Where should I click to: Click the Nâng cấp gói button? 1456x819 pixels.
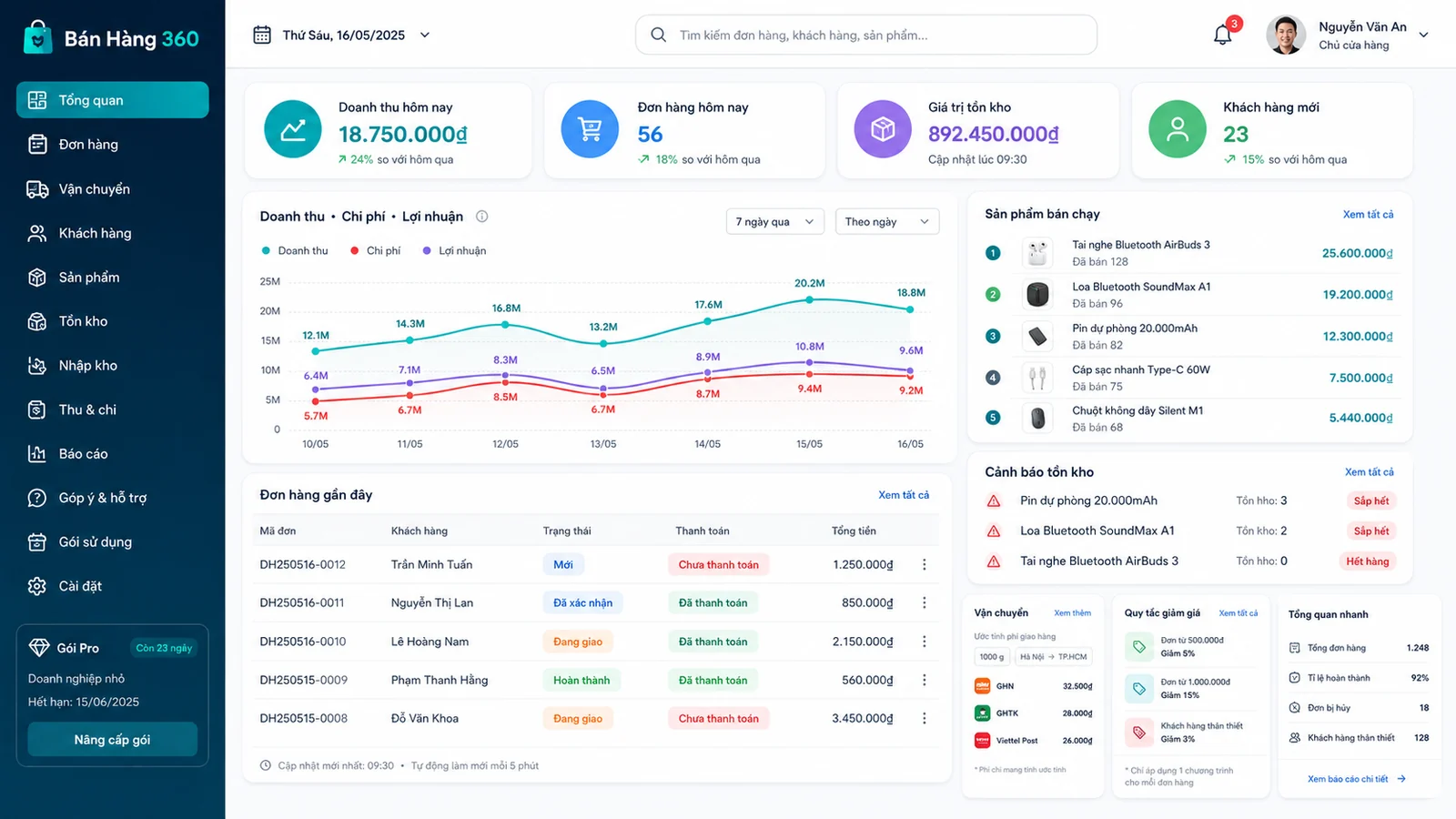(113, 739)
